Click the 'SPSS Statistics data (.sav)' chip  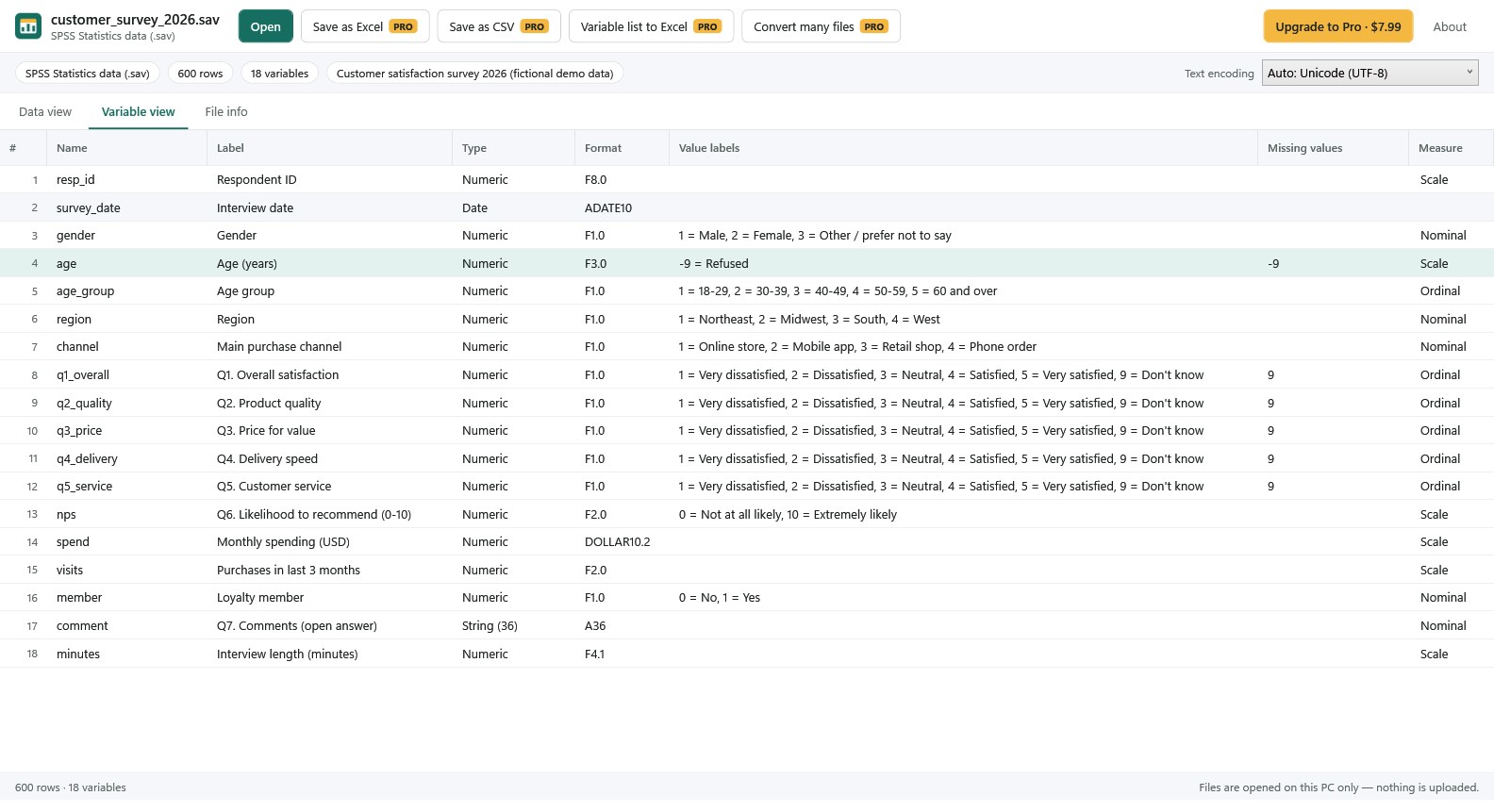pos(88,74)
